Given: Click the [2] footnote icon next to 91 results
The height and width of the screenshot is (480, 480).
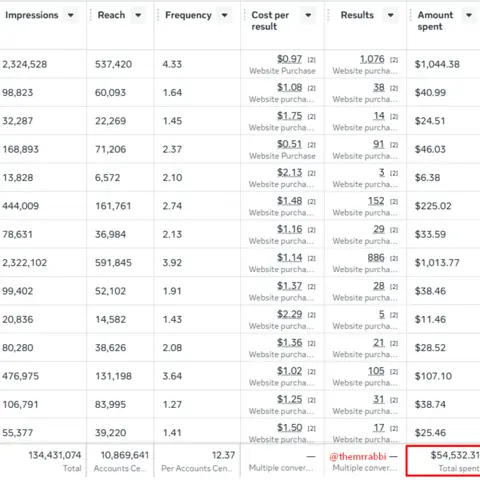Looking at the screenshot, I should [394, 145].
